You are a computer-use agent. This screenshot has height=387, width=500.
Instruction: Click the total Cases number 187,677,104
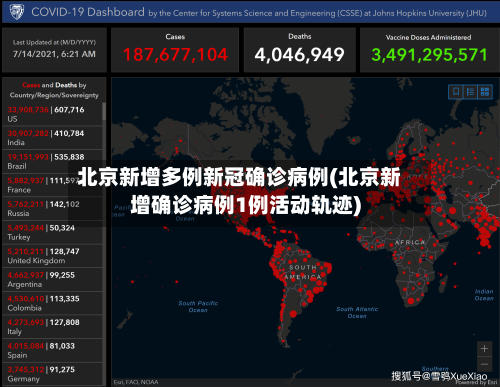tap(175, 55)
